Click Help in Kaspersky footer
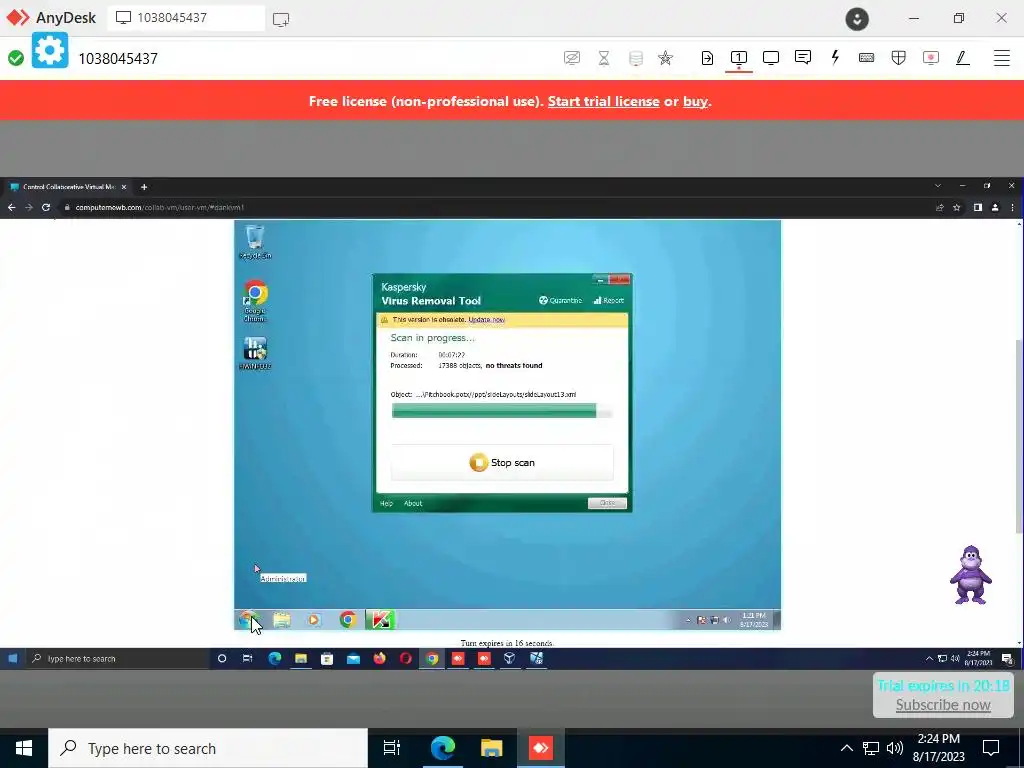This screenshot has height=768, width=1024. pyautogui.click(x=387, y=504)
